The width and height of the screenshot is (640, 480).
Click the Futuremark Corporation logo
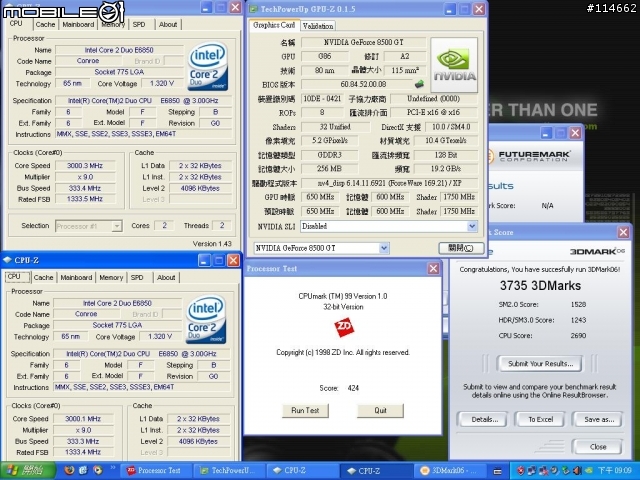[529, 156]
